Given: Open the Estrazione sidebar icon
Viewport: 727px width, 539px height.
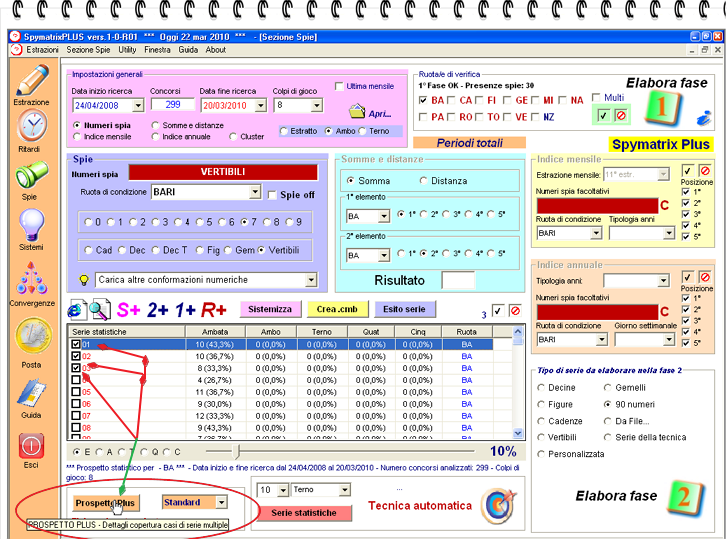Looking at the screenshot, I should pyautogui.click(x=31, y=80).
